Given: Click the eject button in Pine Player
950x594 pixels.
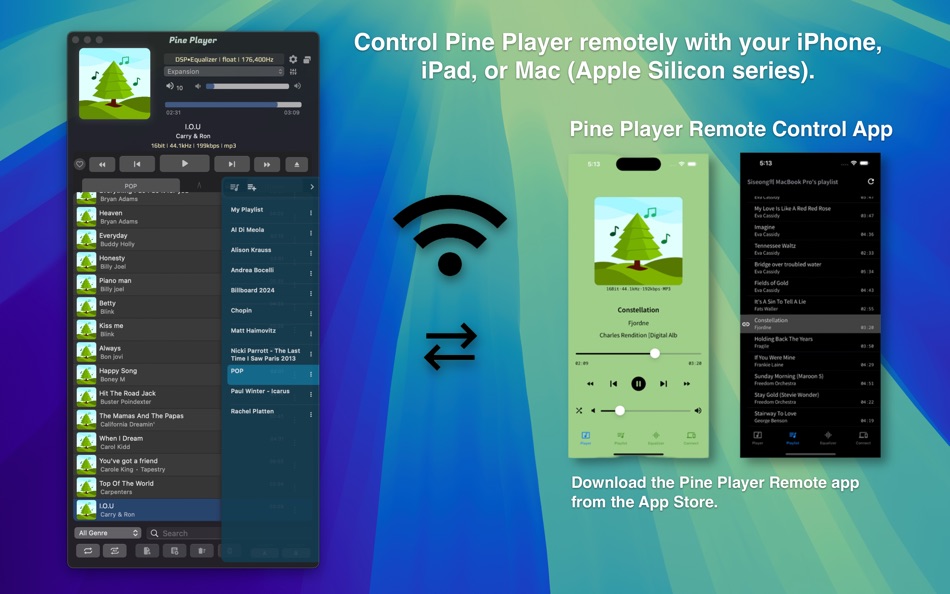Looking at the screenshot, I should (x=296, y=164).
